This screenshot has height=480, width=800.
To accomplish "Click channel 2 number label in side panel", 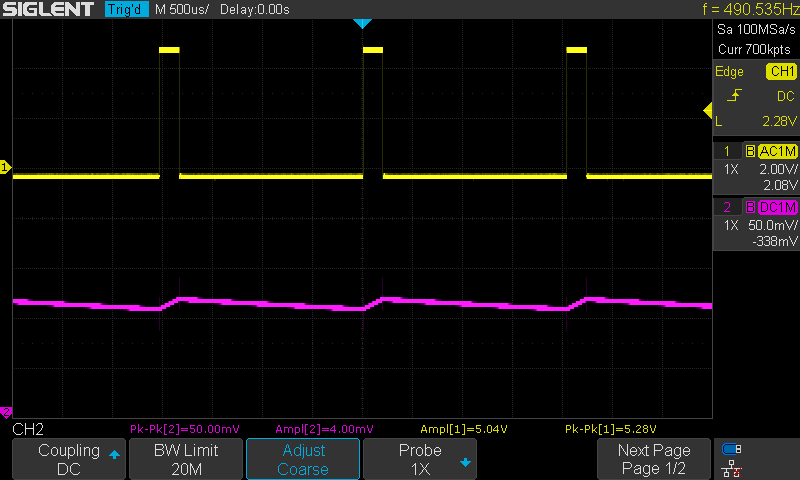I will coord(727,208).
